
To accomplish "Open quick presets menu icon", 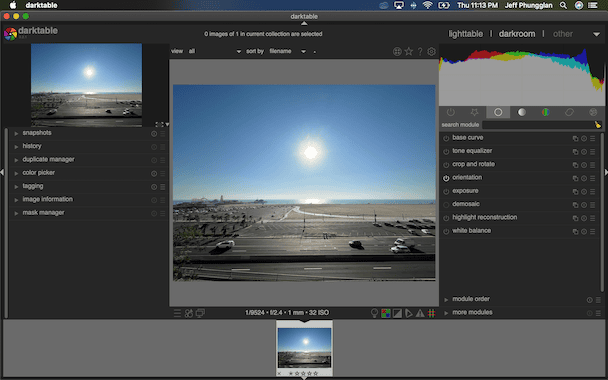I will click(177, 313).
